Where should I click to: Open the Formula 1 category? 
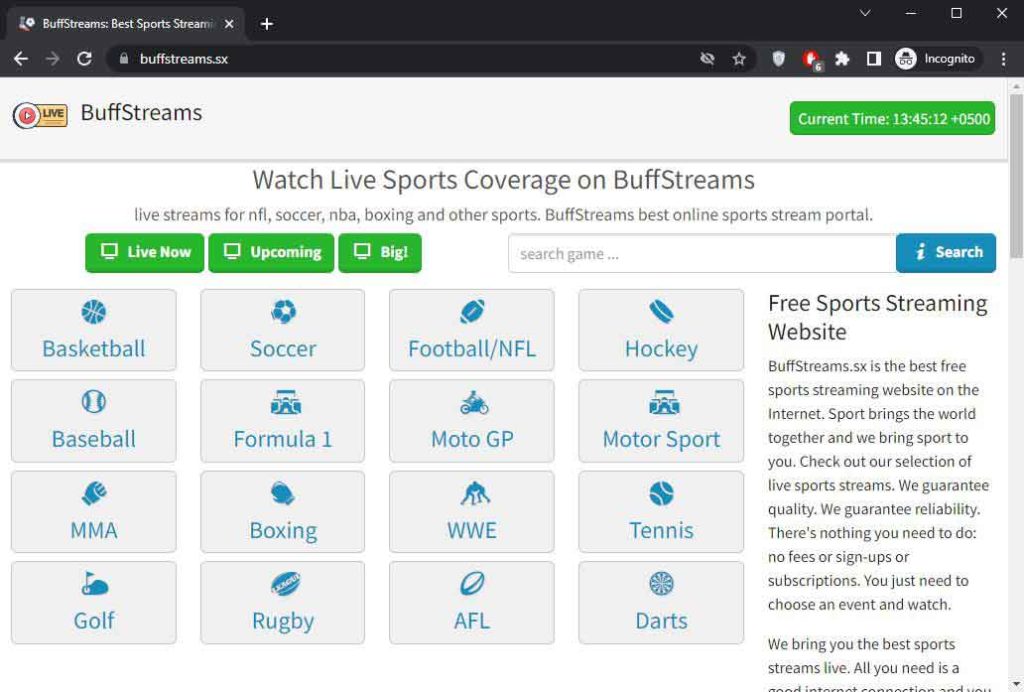(x=283, y=421)
